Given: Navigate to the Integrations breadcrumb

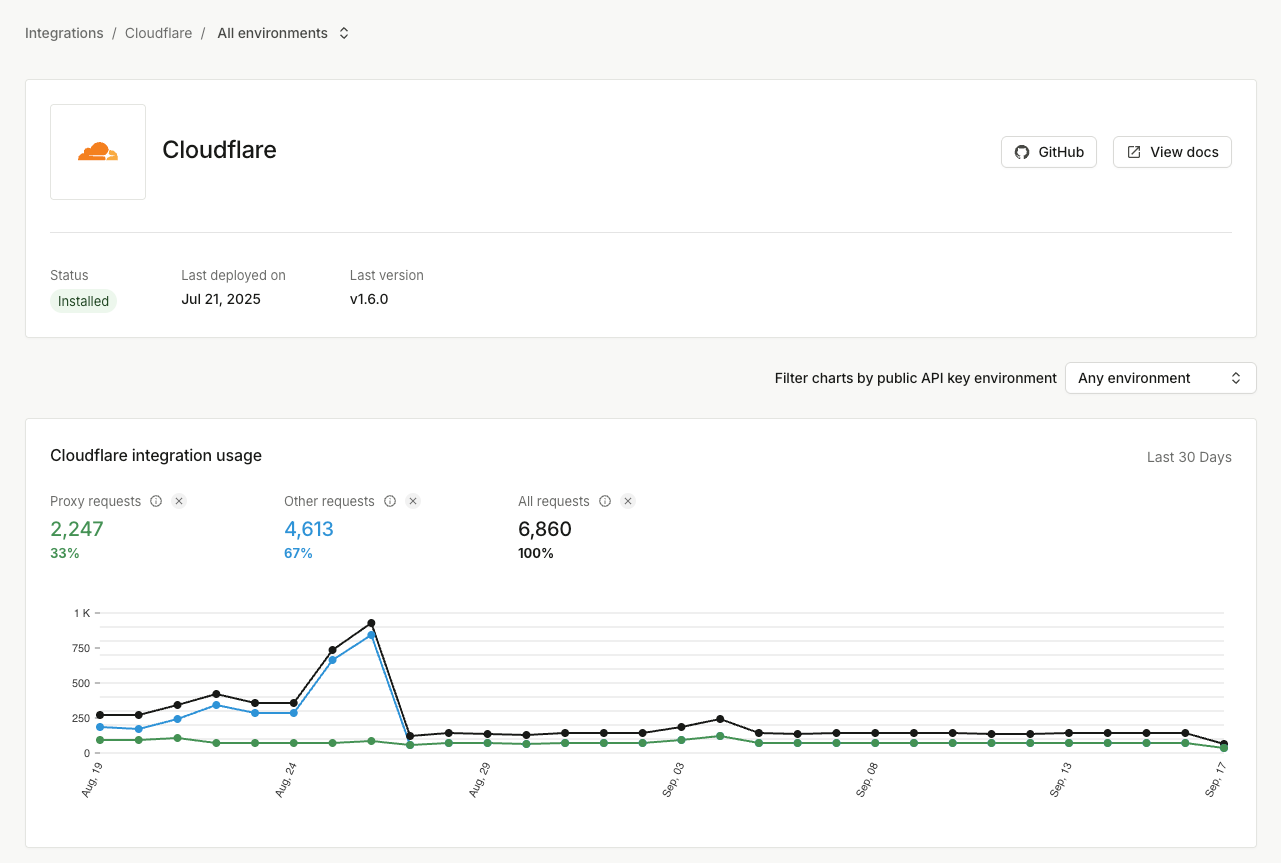Looking at the screenshot, I should [x=63, y=32].
